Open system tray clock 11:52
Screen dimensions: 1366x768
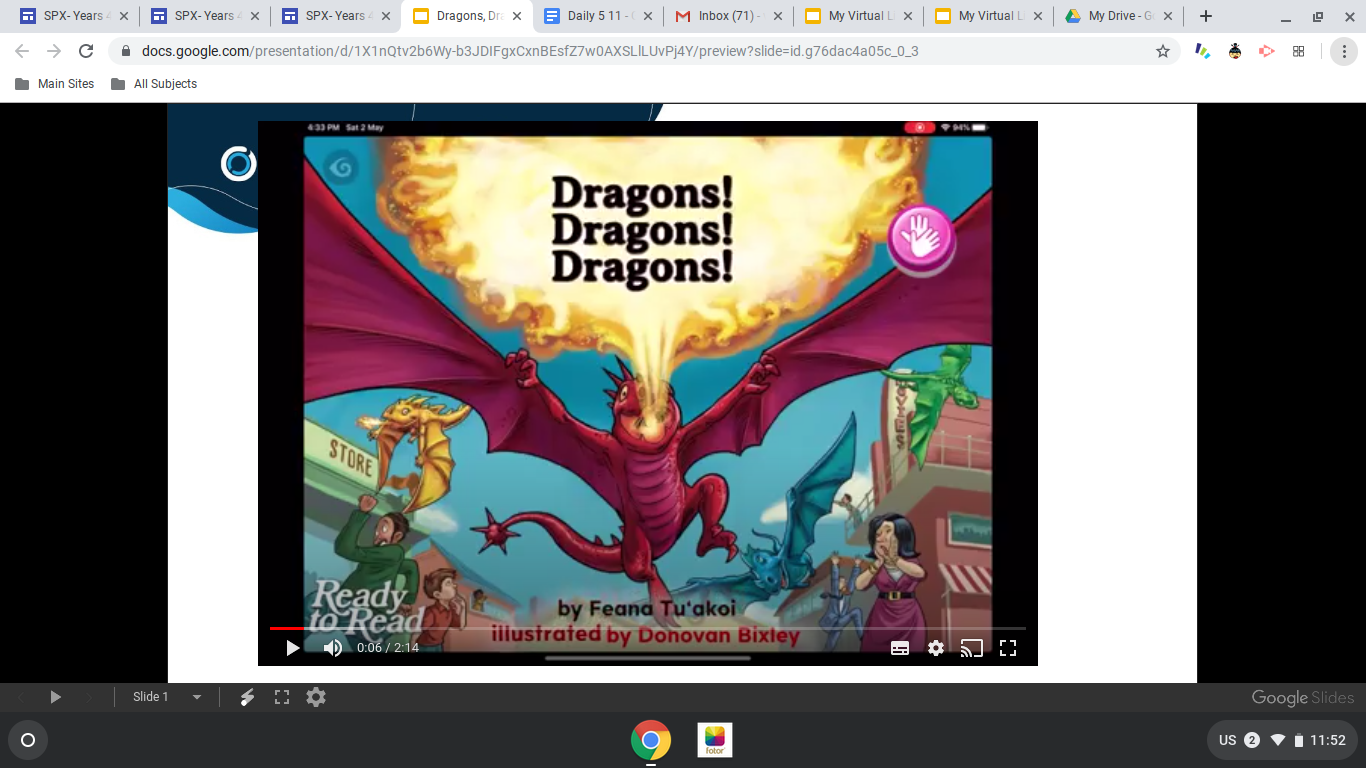pos(1328,740)
